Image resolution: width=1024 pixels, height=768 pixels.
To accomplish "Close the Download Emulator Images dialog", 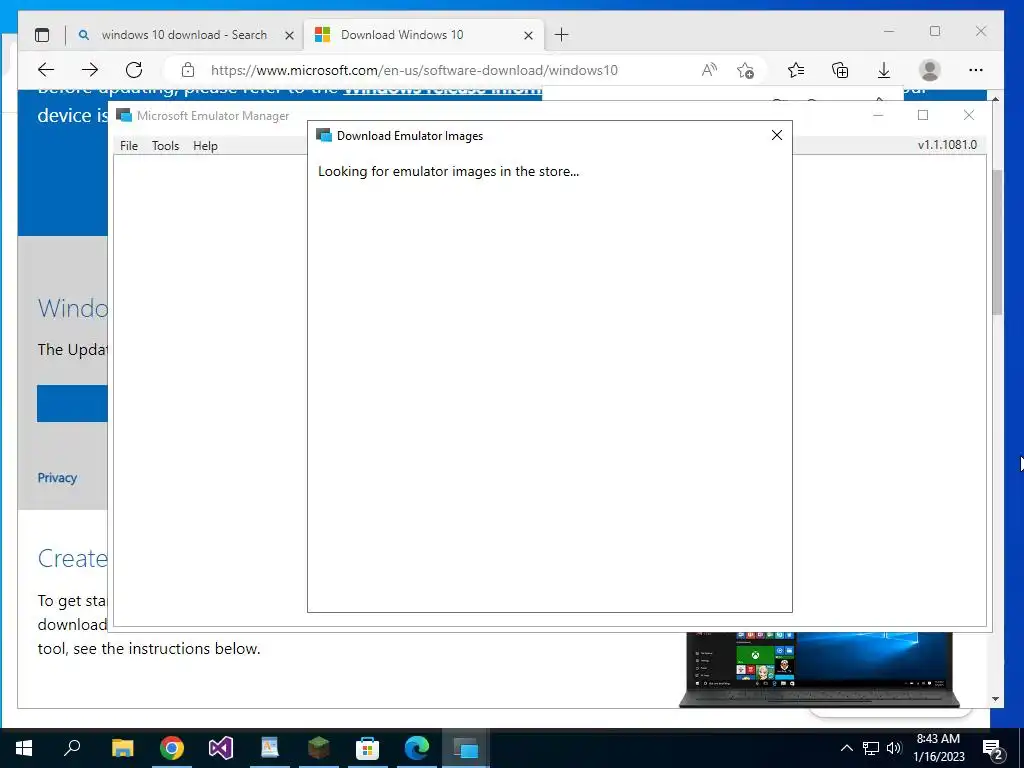I will pos(776,135).
